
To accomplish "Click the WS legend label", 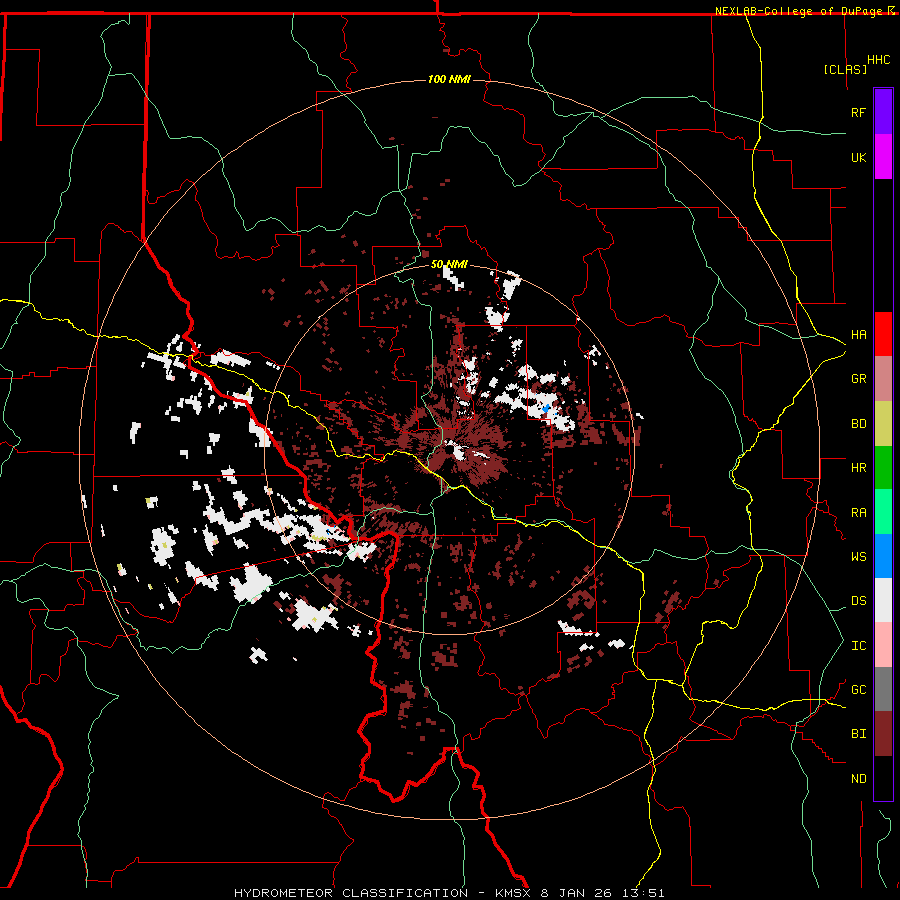I will pyautogui.click(x=858, y=557).
